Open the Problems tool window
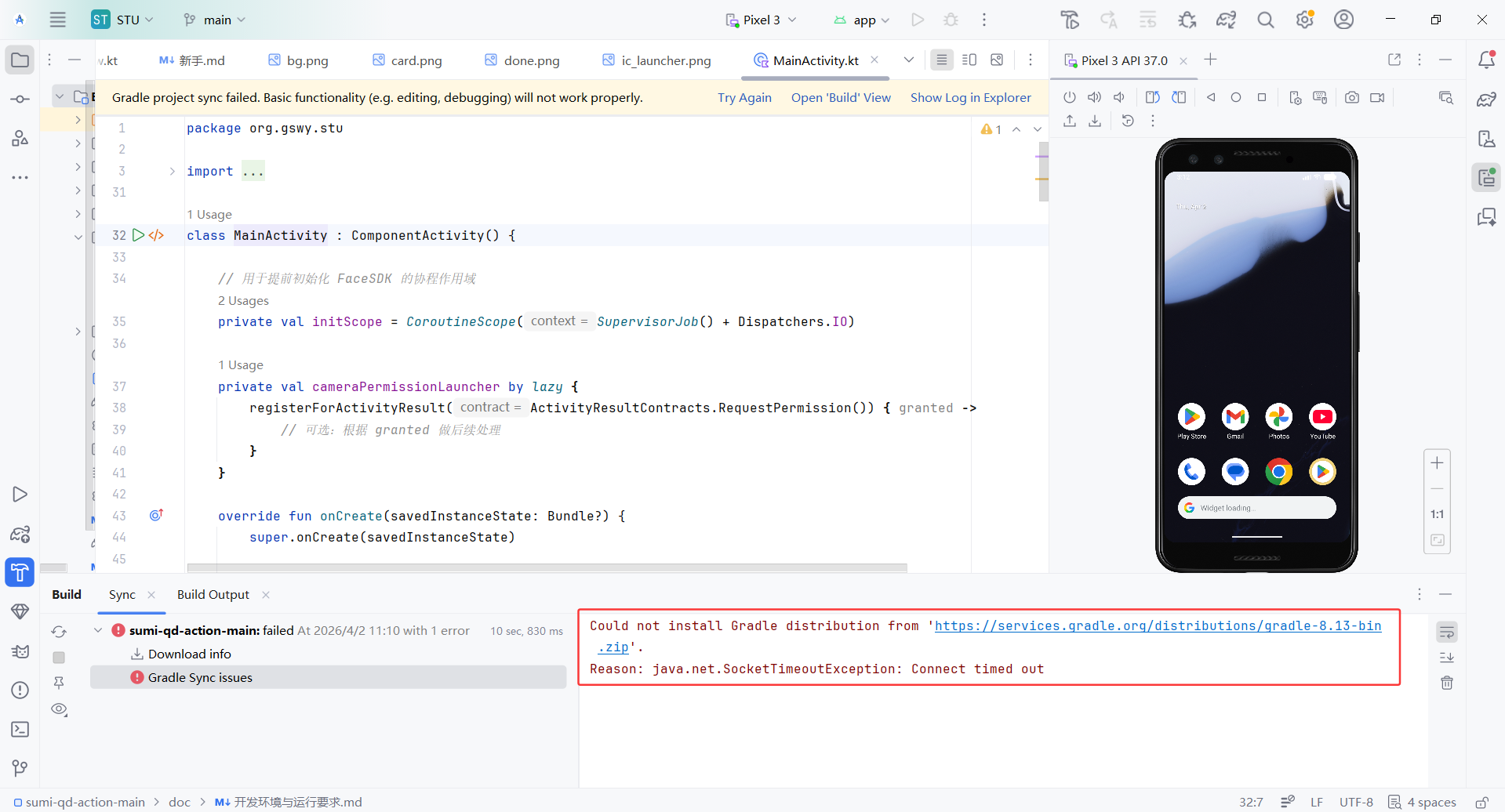This screenshot has width=1505, height=812. [20, 691]
